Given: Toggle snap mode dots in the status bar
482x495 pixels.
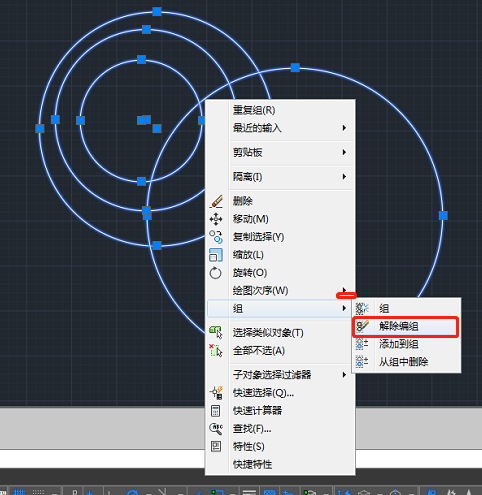Looking at the screenshot, I should 38,492.
